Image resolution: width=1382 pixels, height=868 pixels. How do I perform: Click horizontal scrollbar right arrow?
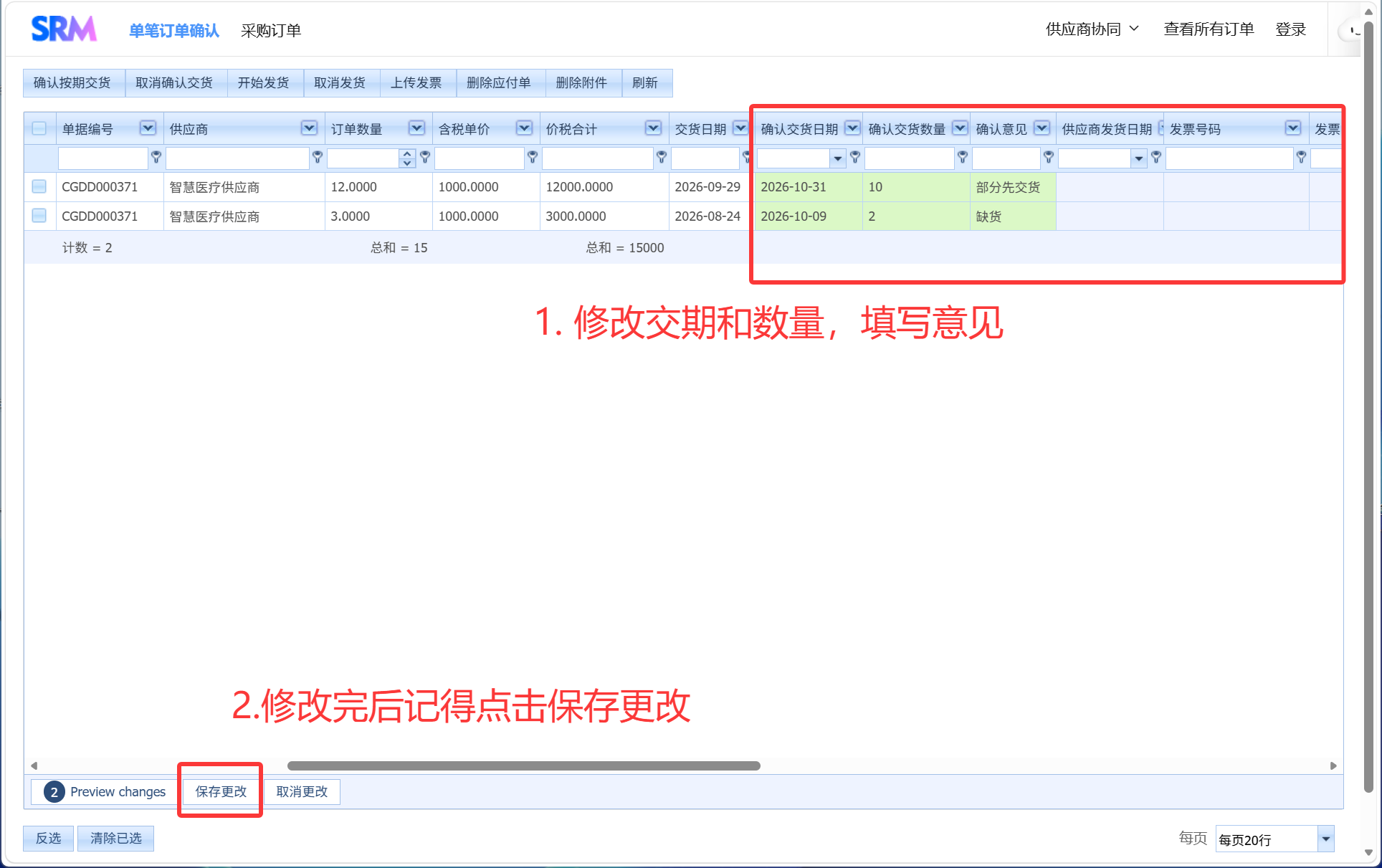1333,766
